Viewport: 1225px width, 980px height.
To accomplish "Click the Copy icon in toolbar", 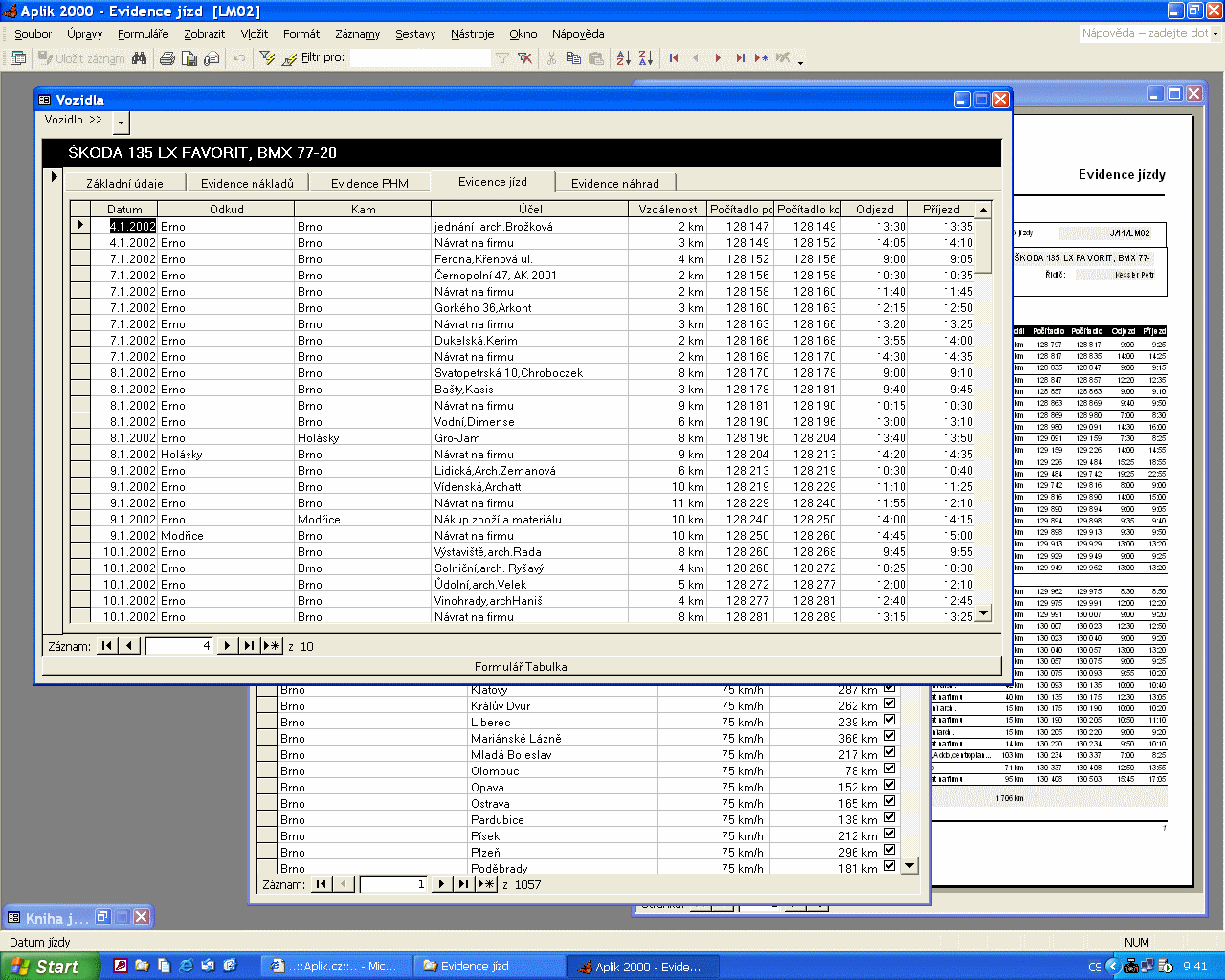I will (573, 58).
